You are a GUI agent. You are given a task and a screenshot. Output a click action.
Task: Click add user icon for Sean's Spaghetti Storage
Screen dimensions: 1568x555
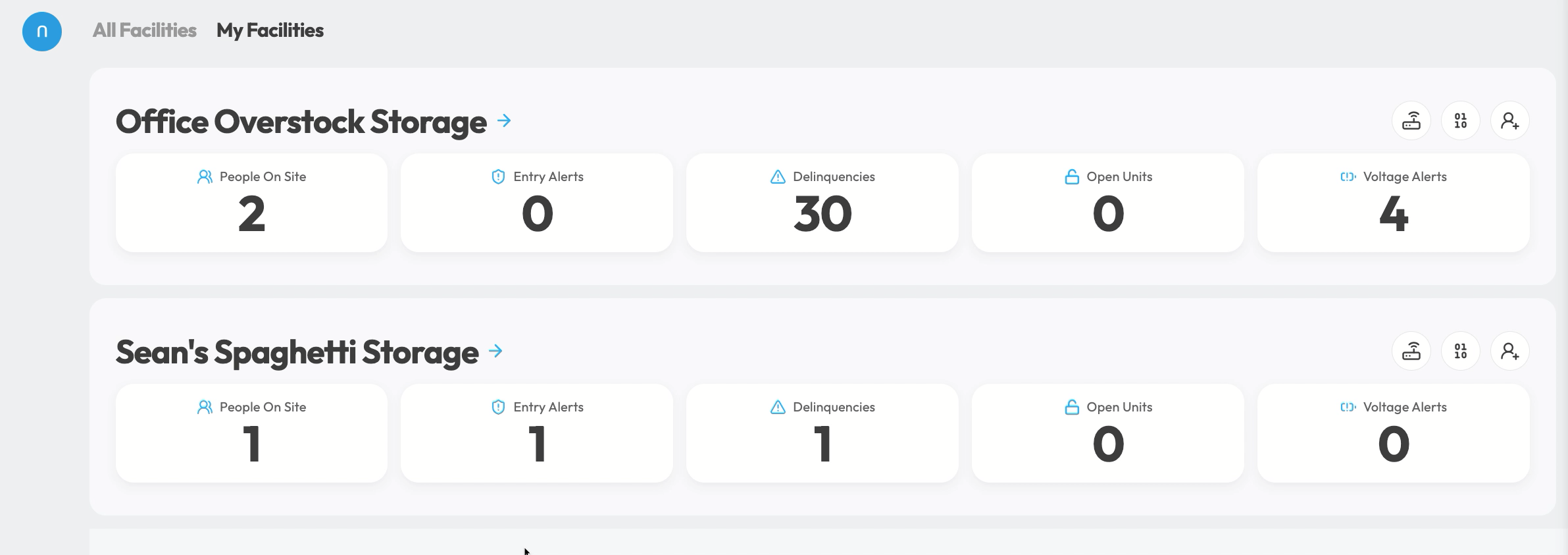(x=1510, y=351)
